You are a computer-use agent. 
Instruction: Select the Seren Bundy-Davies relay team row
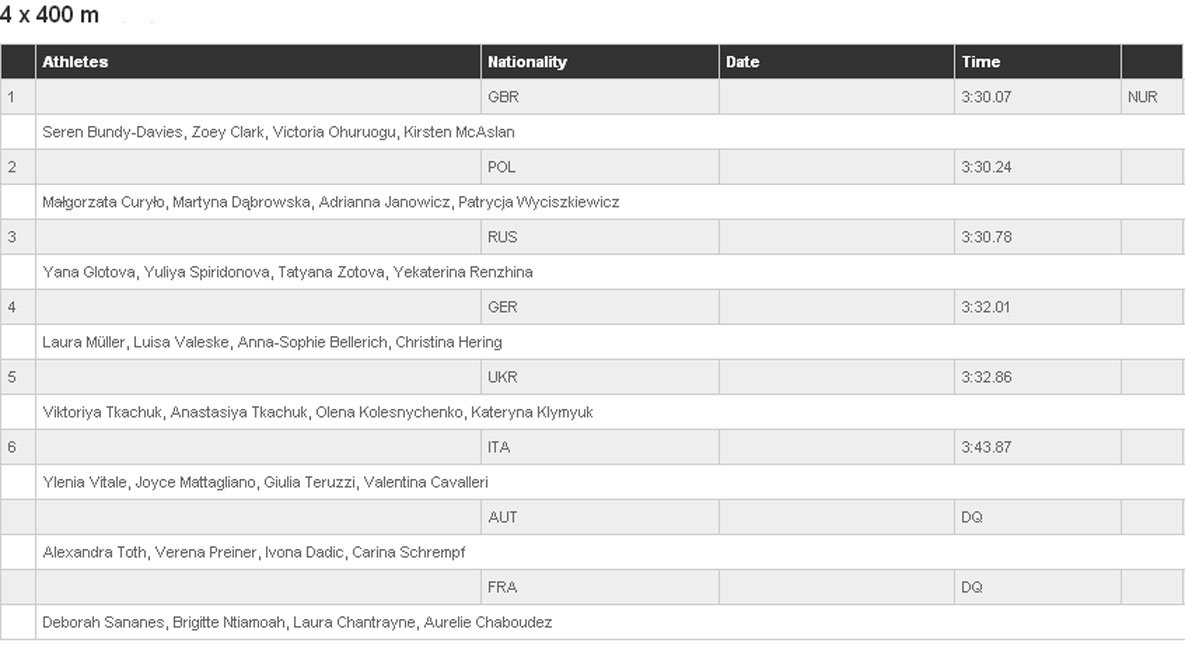pyautogui.click(x=610, y=132)
